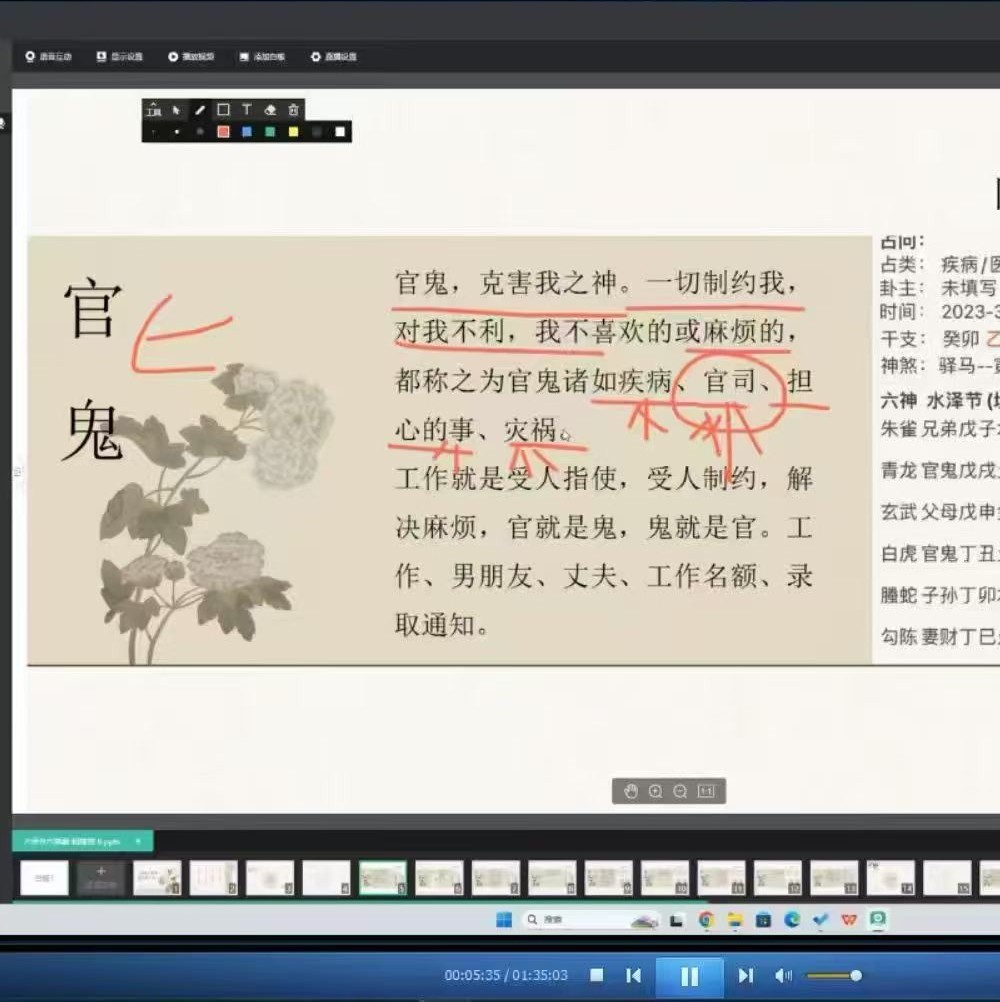Pick the blue pen color
The image size is (1000, 1002).
tap(247, 132)
